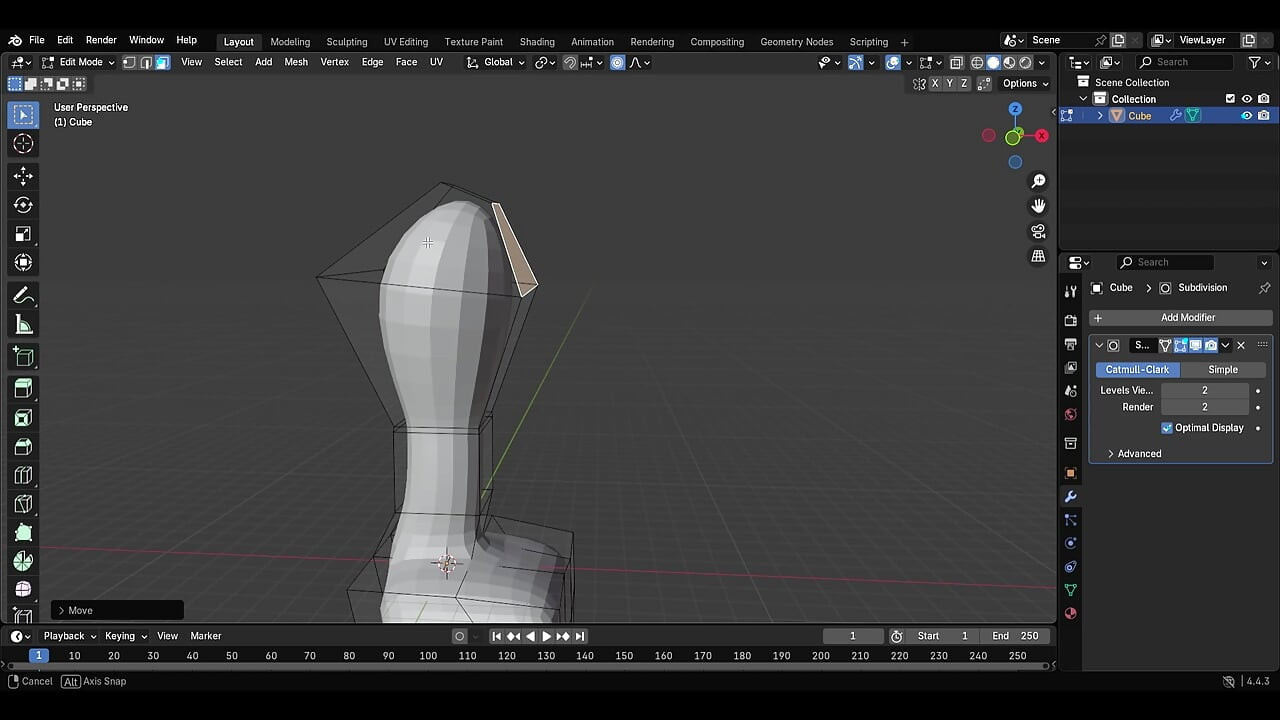Activate the Rotate tool
1280x720 pixels.
[x=23, y=205]
